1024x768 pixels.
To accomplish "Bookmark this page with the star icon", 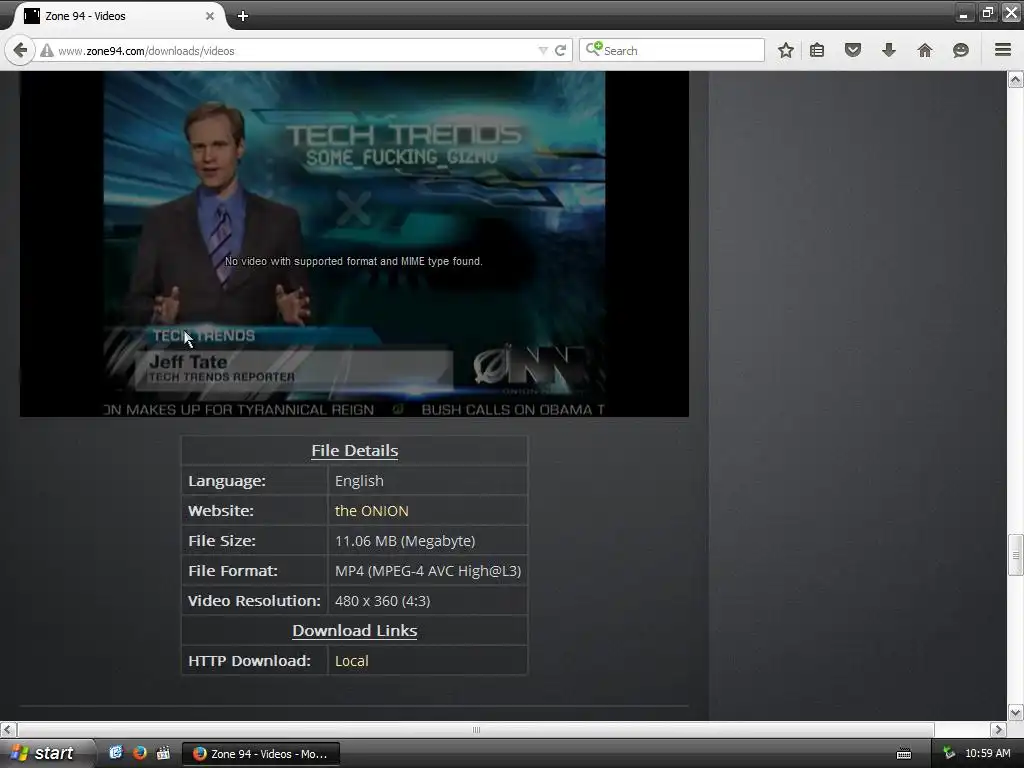I will point(786,50).
